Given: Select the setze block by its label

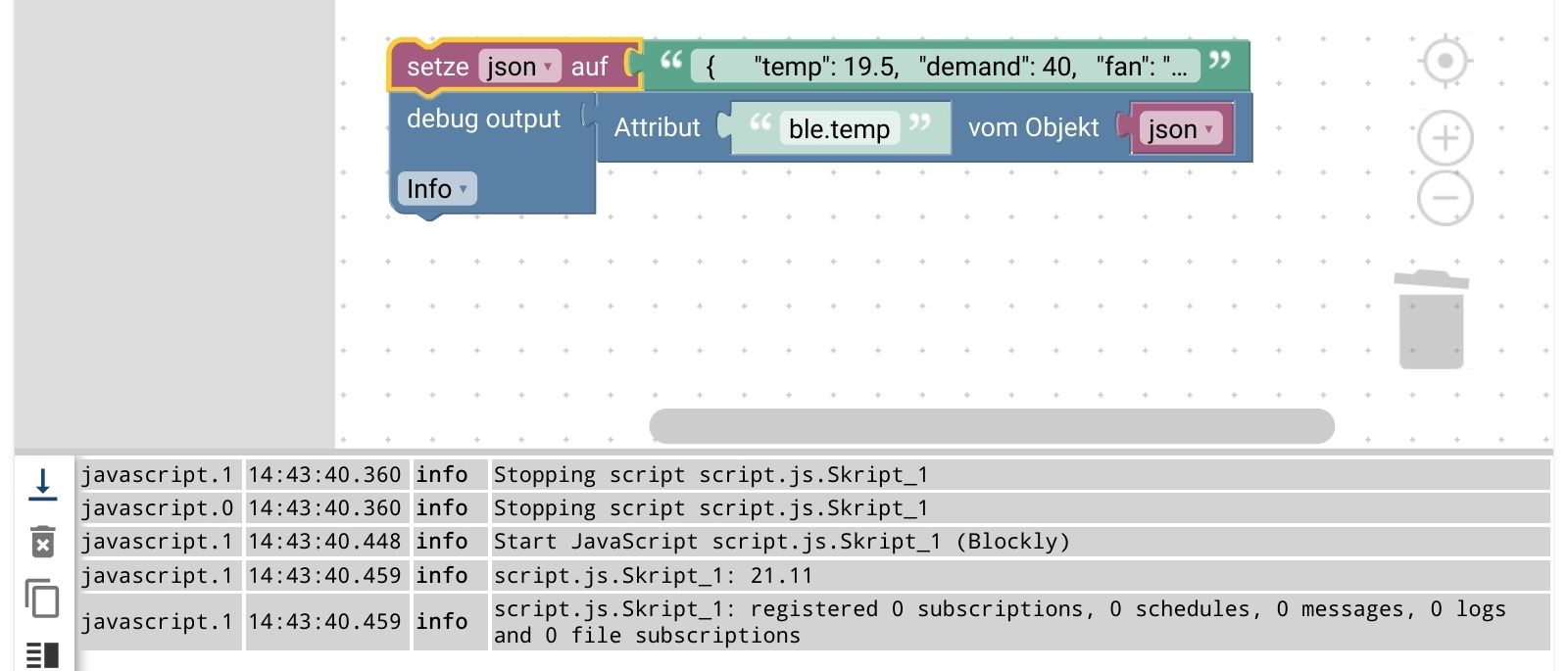Looking at the screenshot, I should 437,67.
